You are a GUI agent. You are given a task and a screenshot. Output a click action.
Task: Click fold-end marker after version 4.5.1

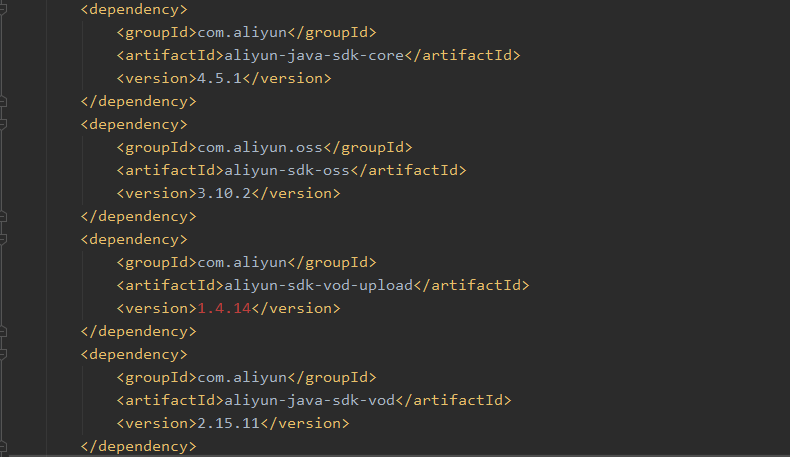4,101
